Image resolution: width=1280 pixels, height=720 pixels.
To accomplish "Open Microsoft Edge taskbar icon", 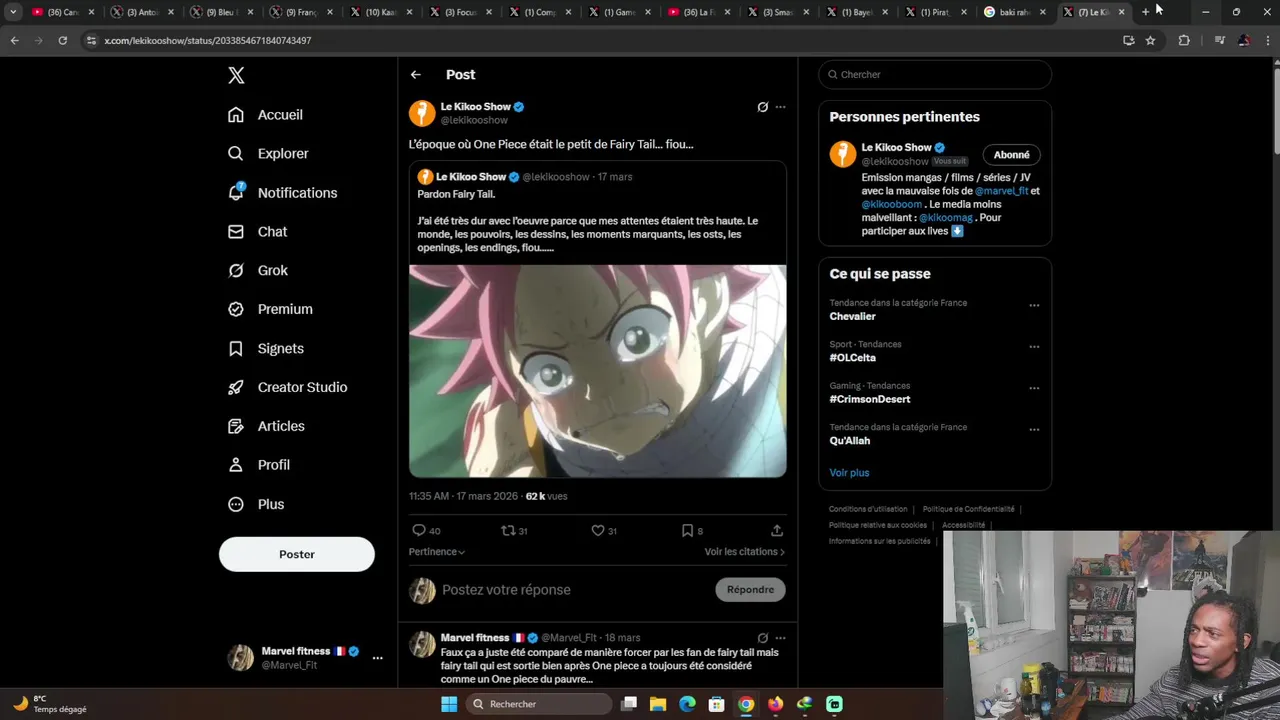I will [687, 704].
